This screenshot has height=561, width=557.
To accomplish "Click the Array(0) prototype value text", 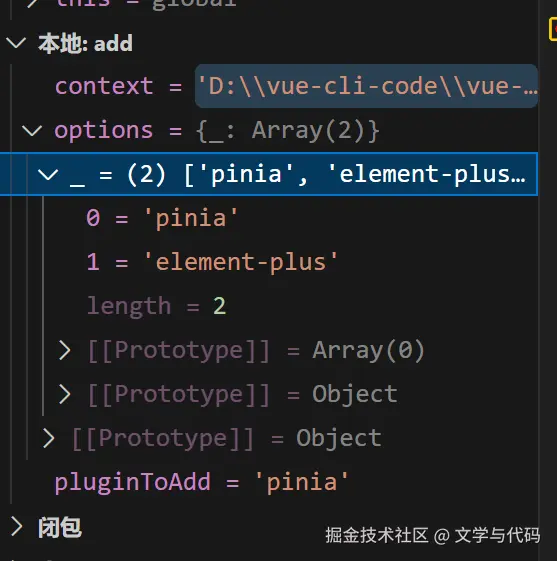I will click(x=368, y=350).
